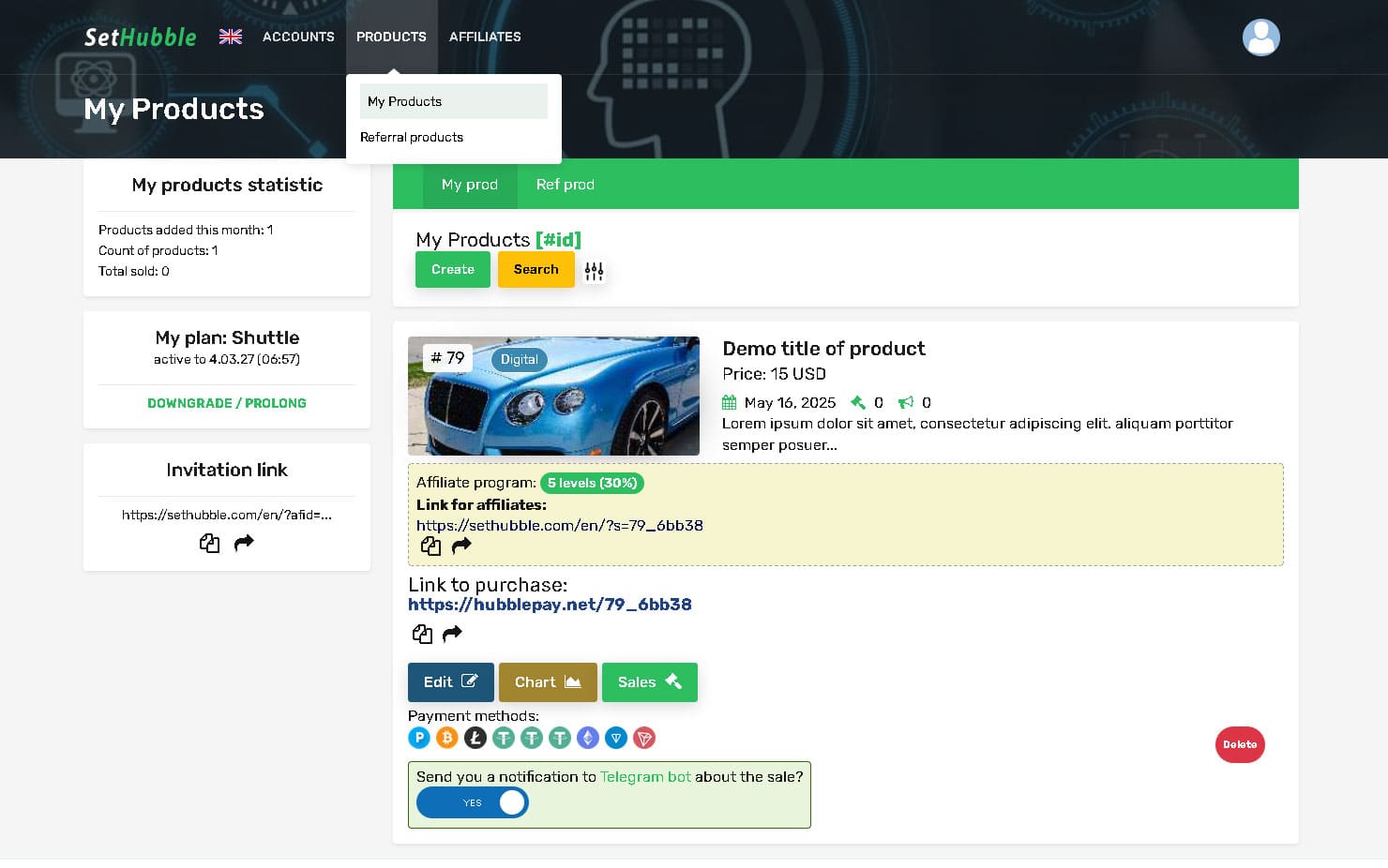Select the Ethereum payment method icon
This screenshot has height=868, width=1388.
(588, 738)
